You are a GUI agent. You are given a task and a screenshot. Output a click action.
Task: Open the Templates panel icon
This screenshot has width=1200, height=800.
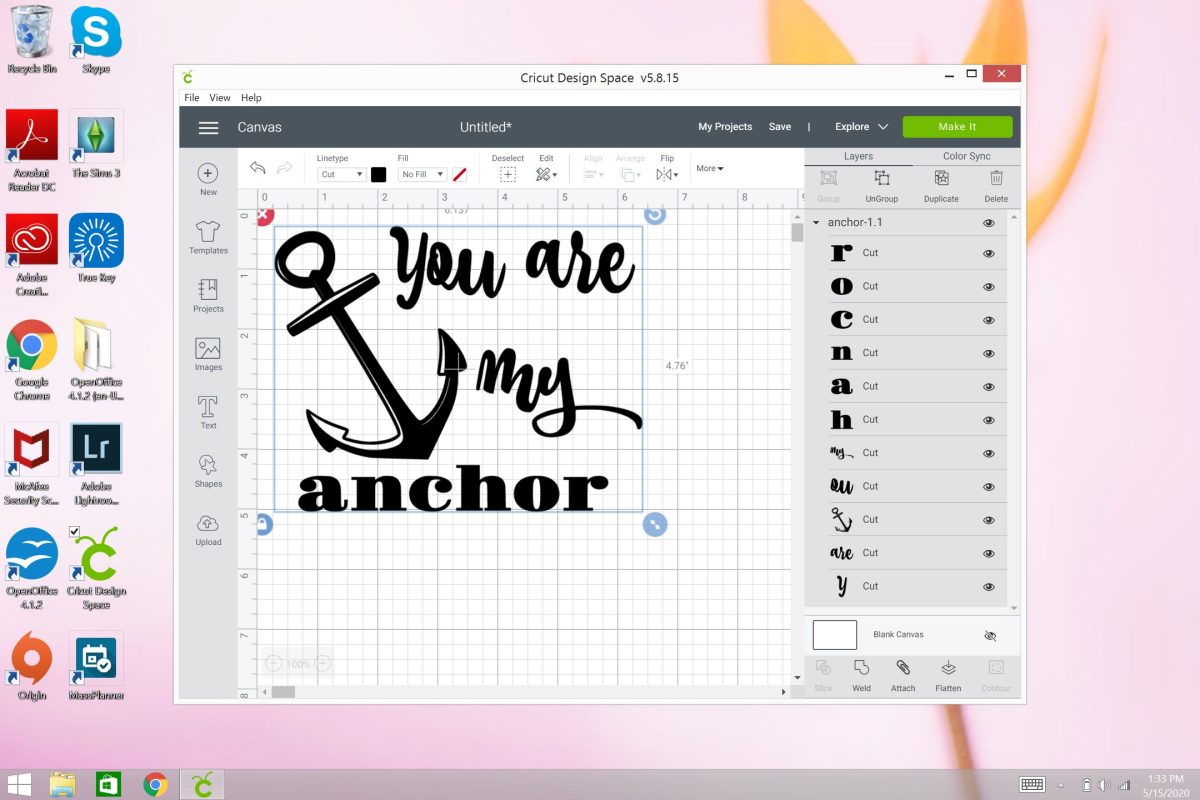pos(208,237)
